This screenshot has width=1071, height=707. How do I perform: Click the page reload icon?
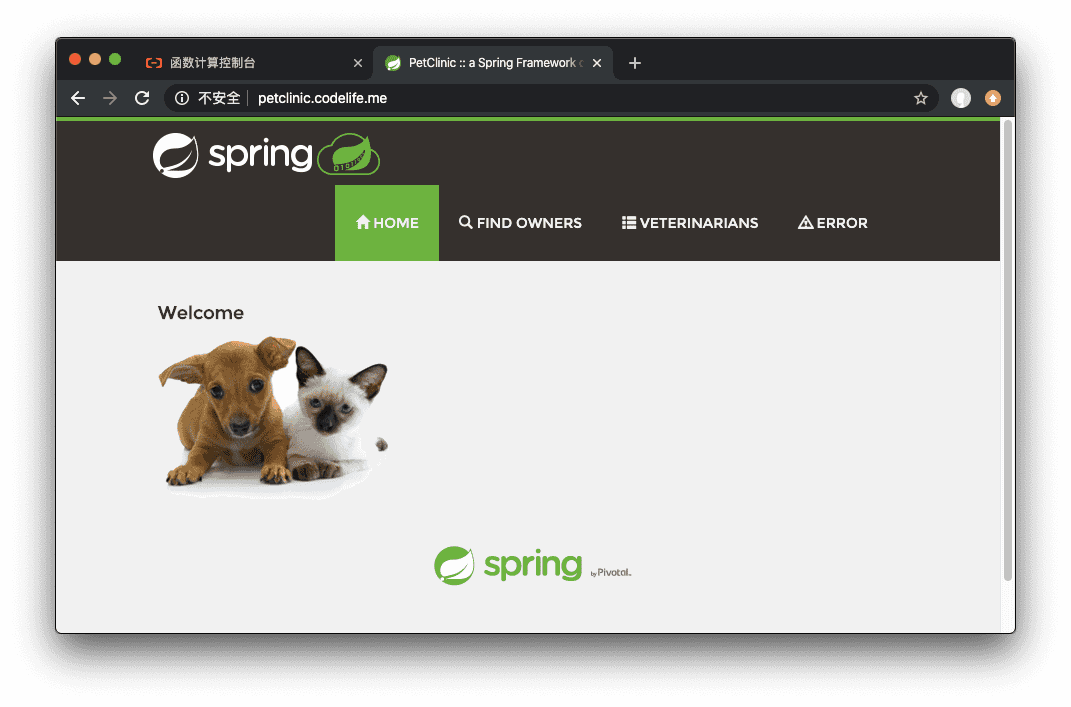point(141,98)
